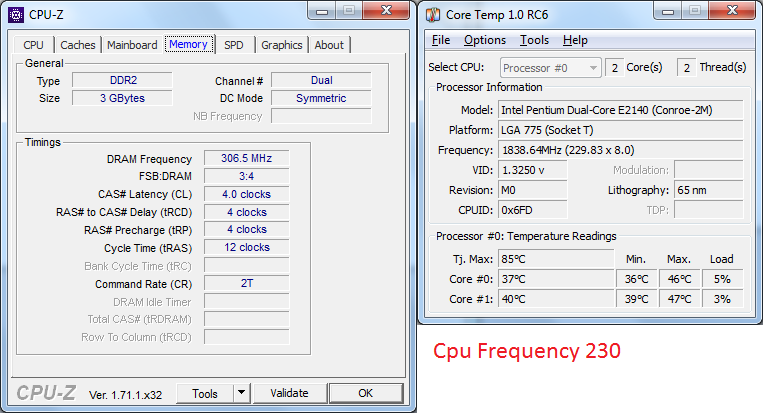Click the Core #1 temperature 40°C

coord(556,299)
